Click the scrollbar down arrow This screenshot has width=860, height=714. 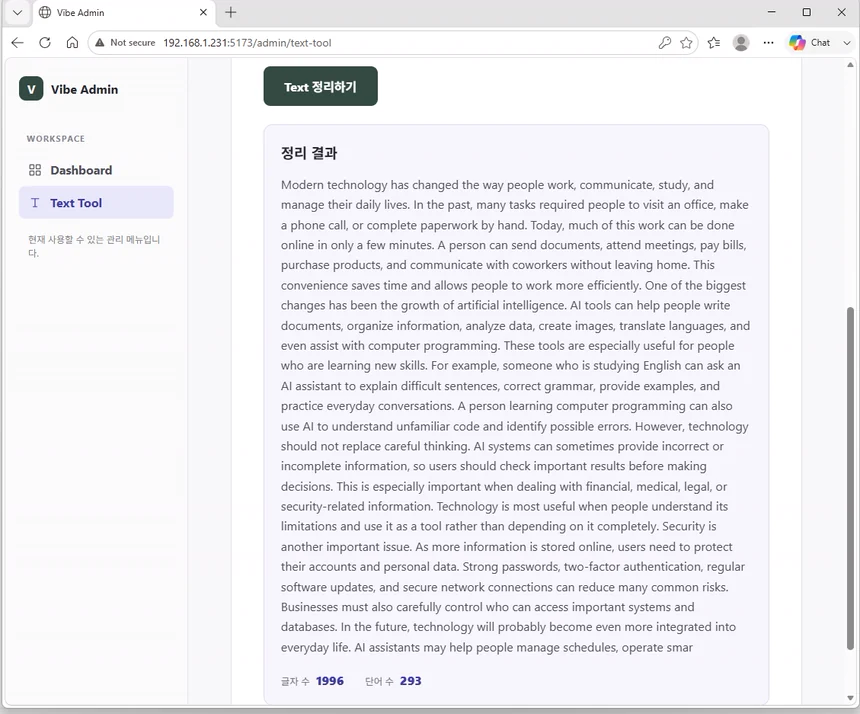pos(851,698)
